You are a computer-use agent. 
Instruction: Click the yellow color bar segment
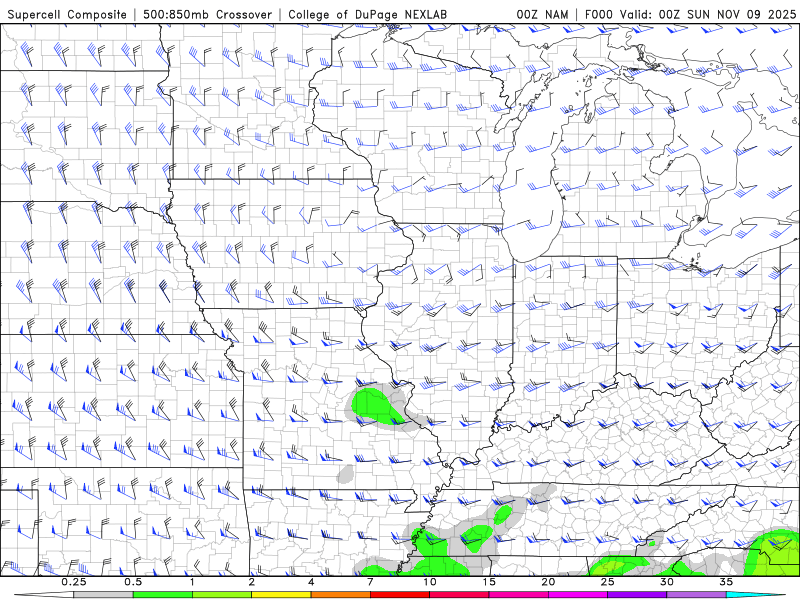click(x=281, y=595)
